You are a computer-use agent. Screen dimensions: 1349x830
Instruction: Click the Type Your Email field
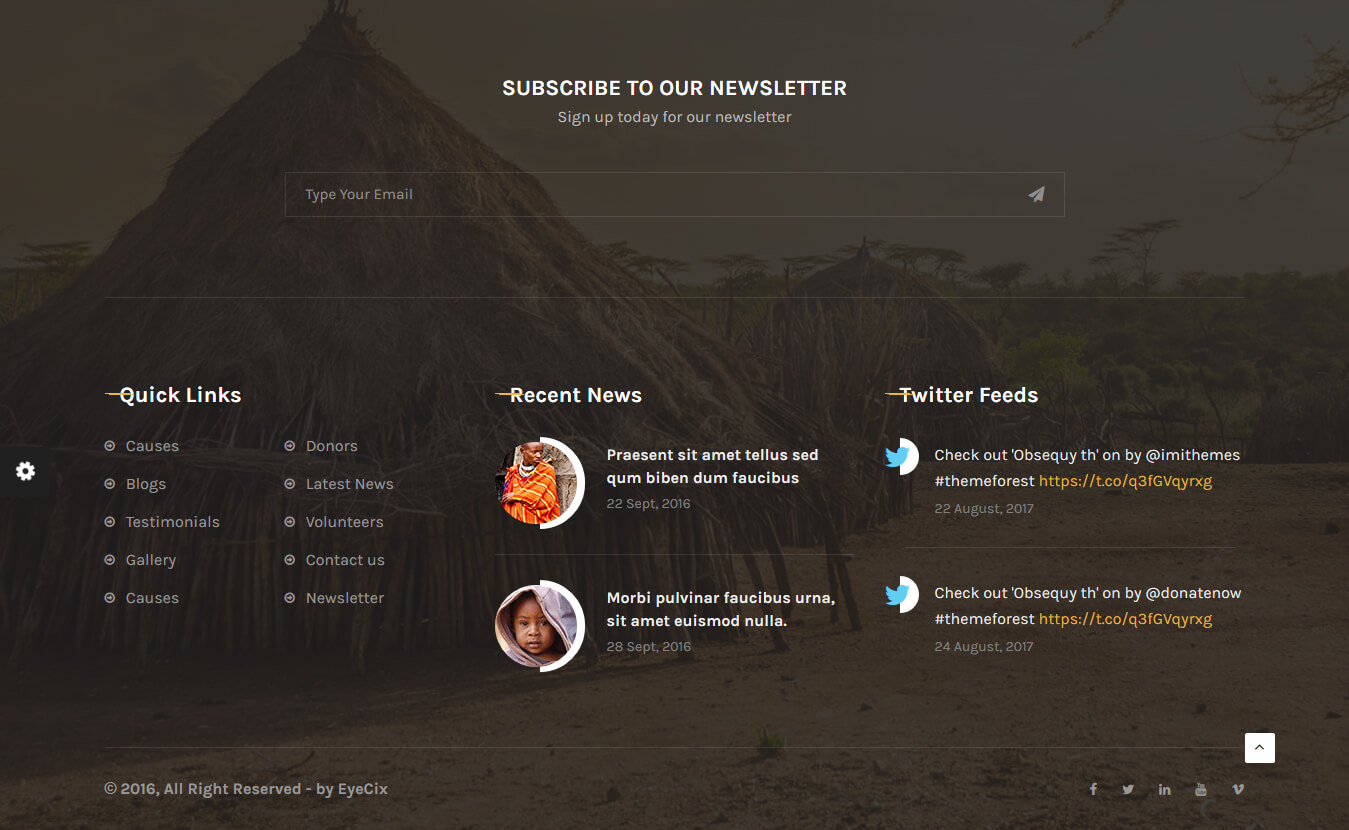point(650,195)
